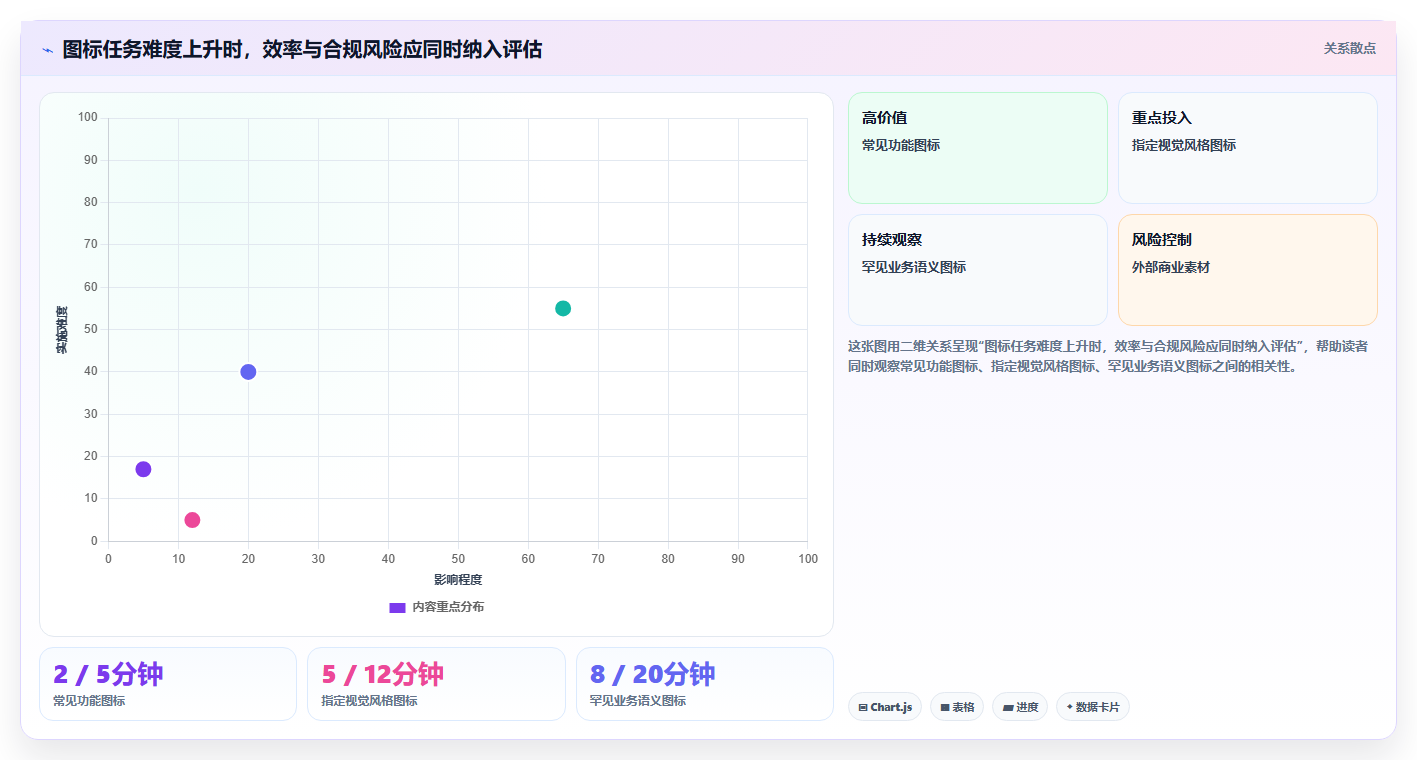Click the 实施难度 vertical axis title

(x=62, y=330)
